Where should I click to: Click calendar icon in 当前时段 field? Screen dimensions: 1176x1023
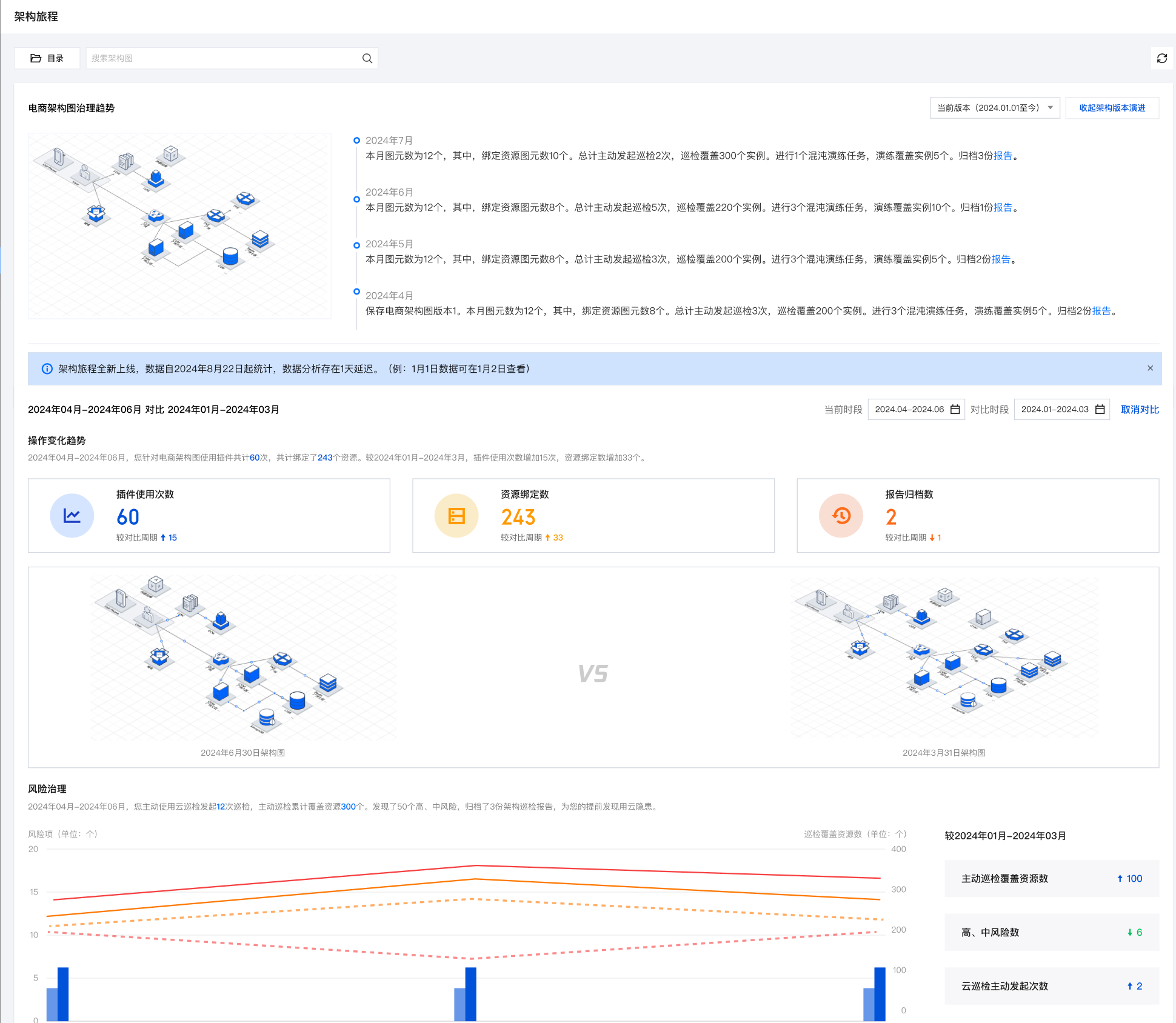point(955,409)
